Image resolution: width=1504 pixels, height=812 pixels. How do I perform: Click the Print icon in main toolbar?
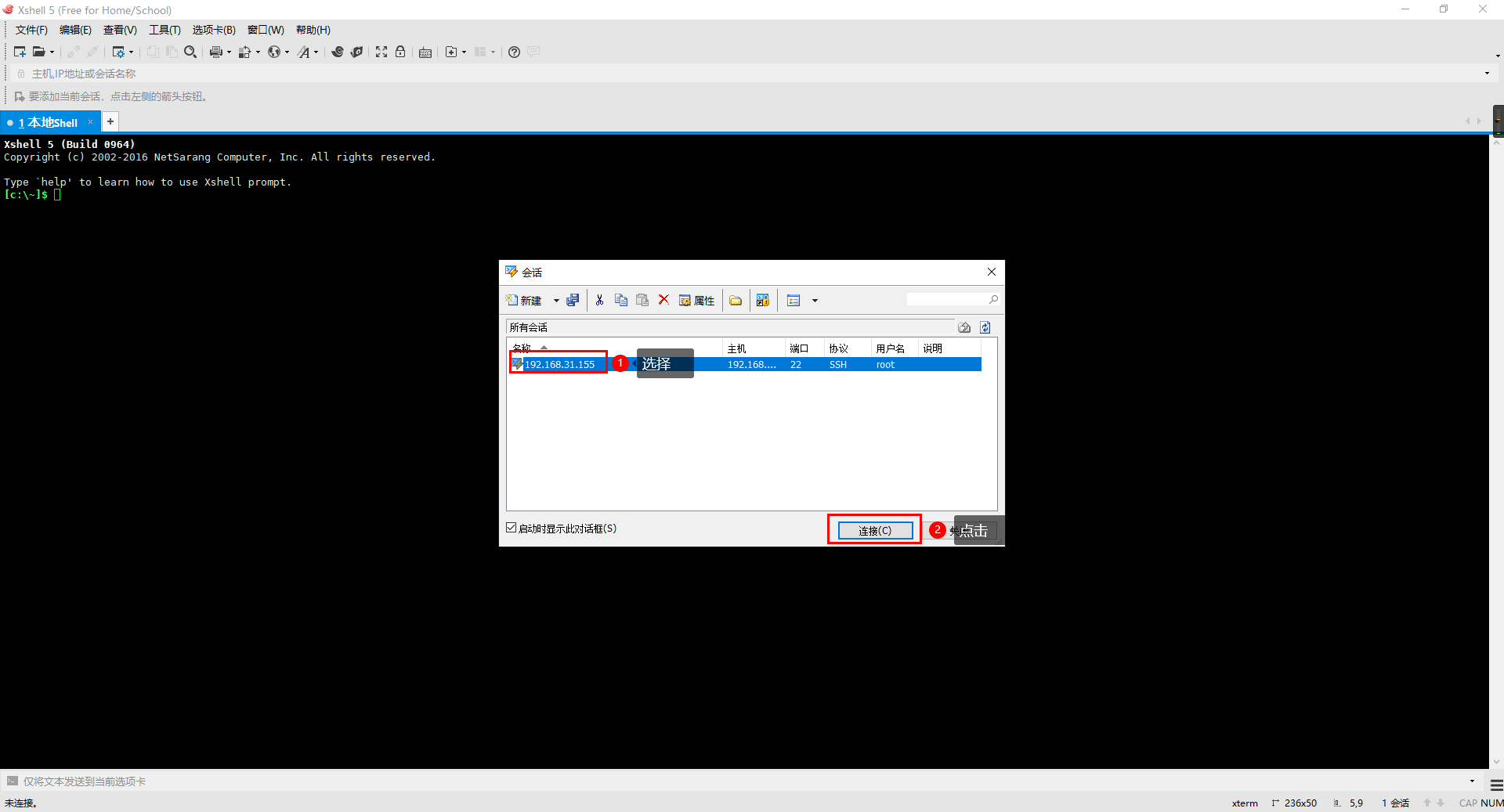pyautogui.click(x=215, y=52)
